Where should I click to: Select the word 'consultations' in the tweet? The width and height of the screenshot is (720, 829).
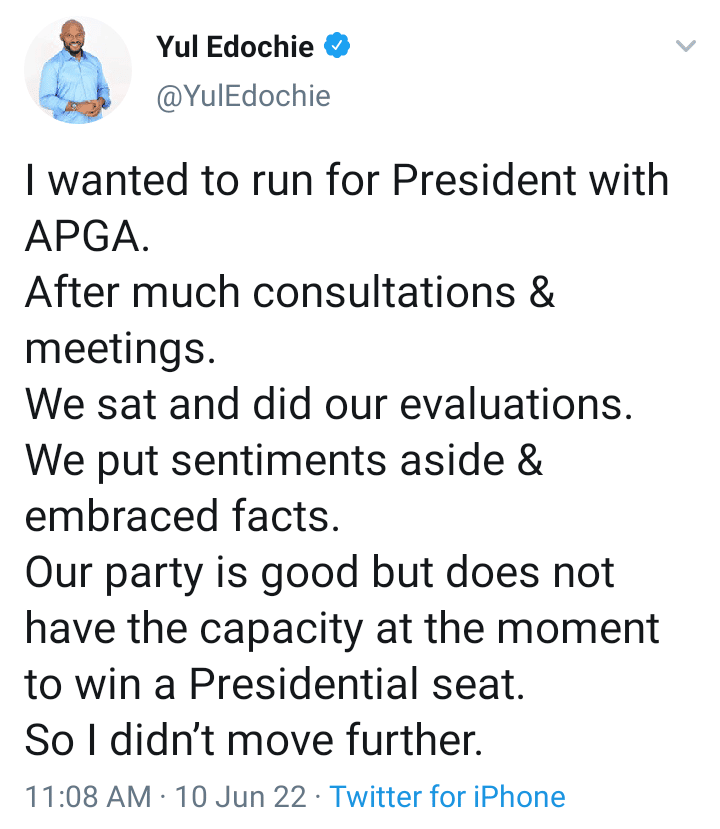[384, 292]
